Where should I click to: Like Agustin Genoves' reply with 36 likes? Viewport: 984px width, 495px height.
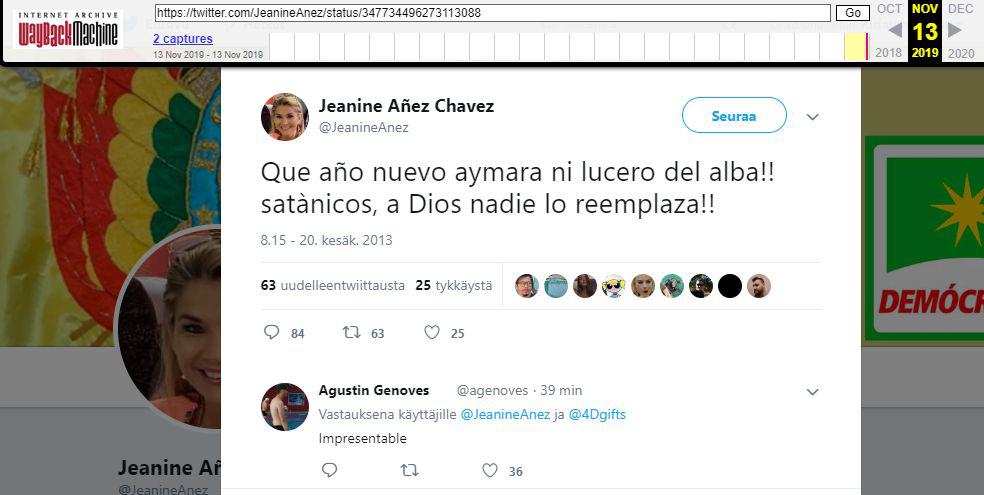490,470
